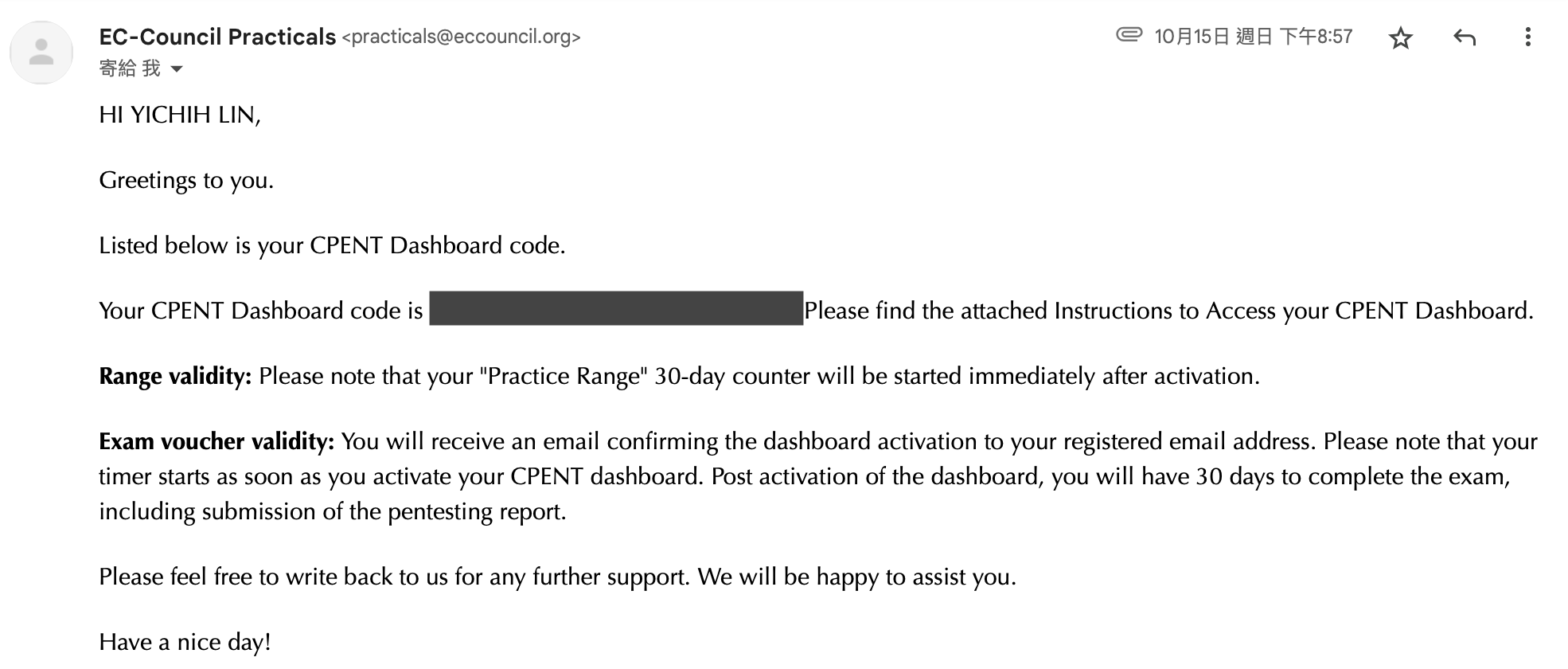Click the bold Exam voucher validity heading

tap(216, 441)
